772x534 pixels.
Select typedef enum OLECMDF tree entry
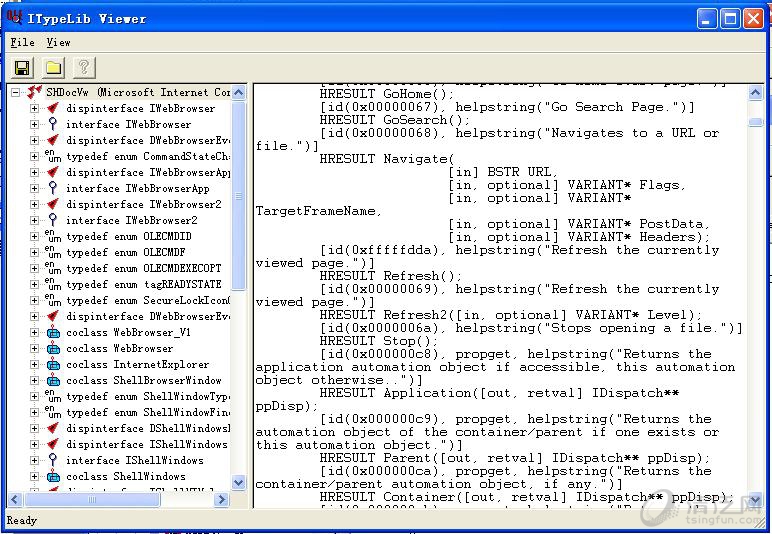[x=129, y=253]
